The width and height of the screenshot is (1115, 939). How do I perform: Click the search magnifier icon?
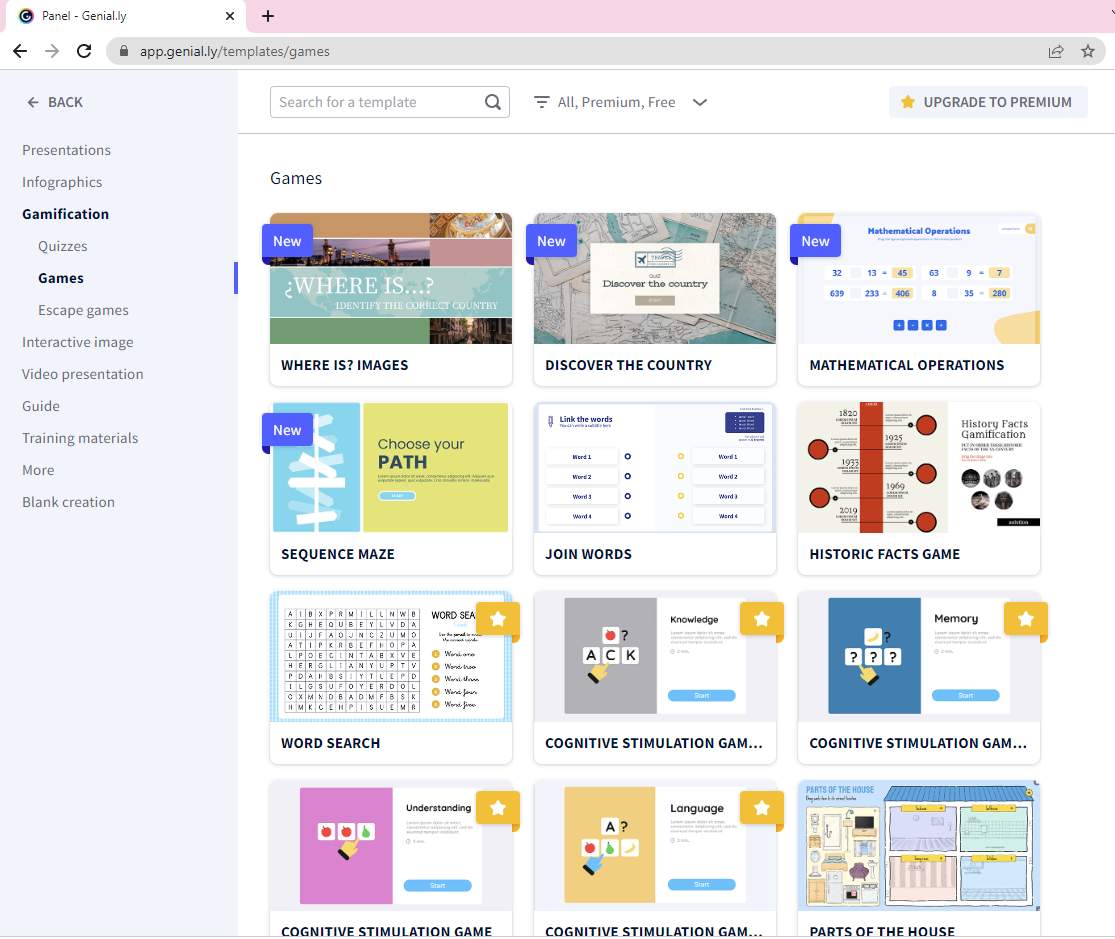click(493, 102)
